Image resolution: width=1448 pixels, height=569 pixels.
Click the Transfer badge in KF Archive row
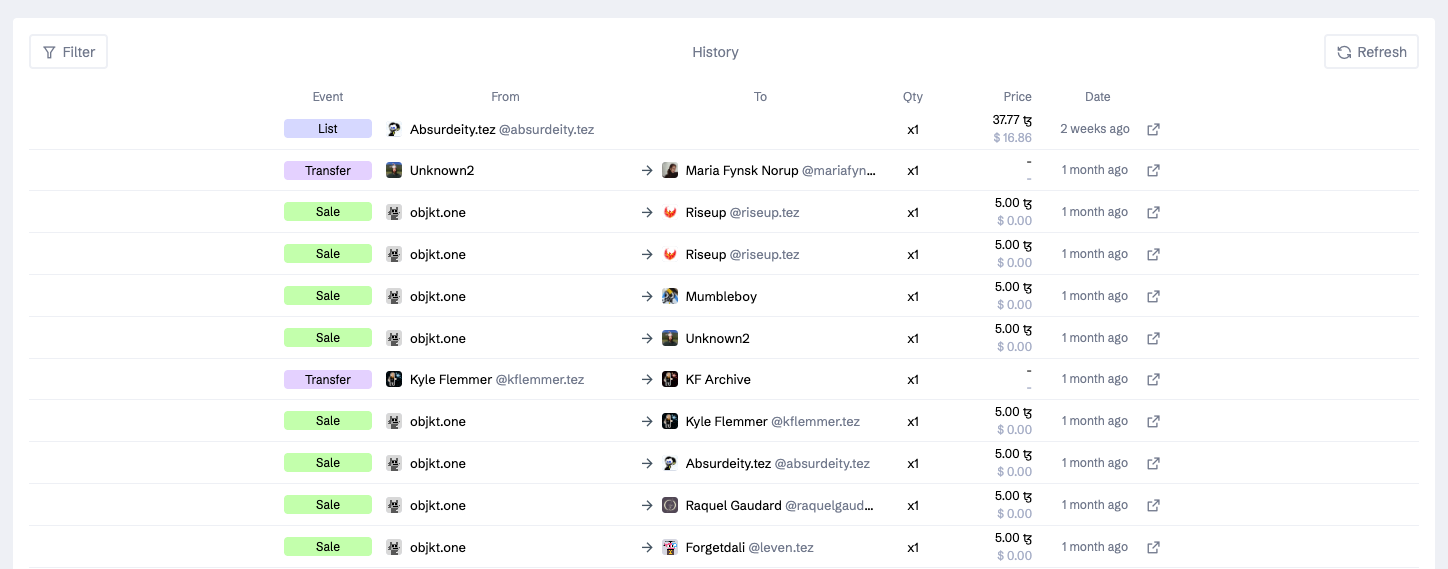pyautogui.click(x=328, y=379)
